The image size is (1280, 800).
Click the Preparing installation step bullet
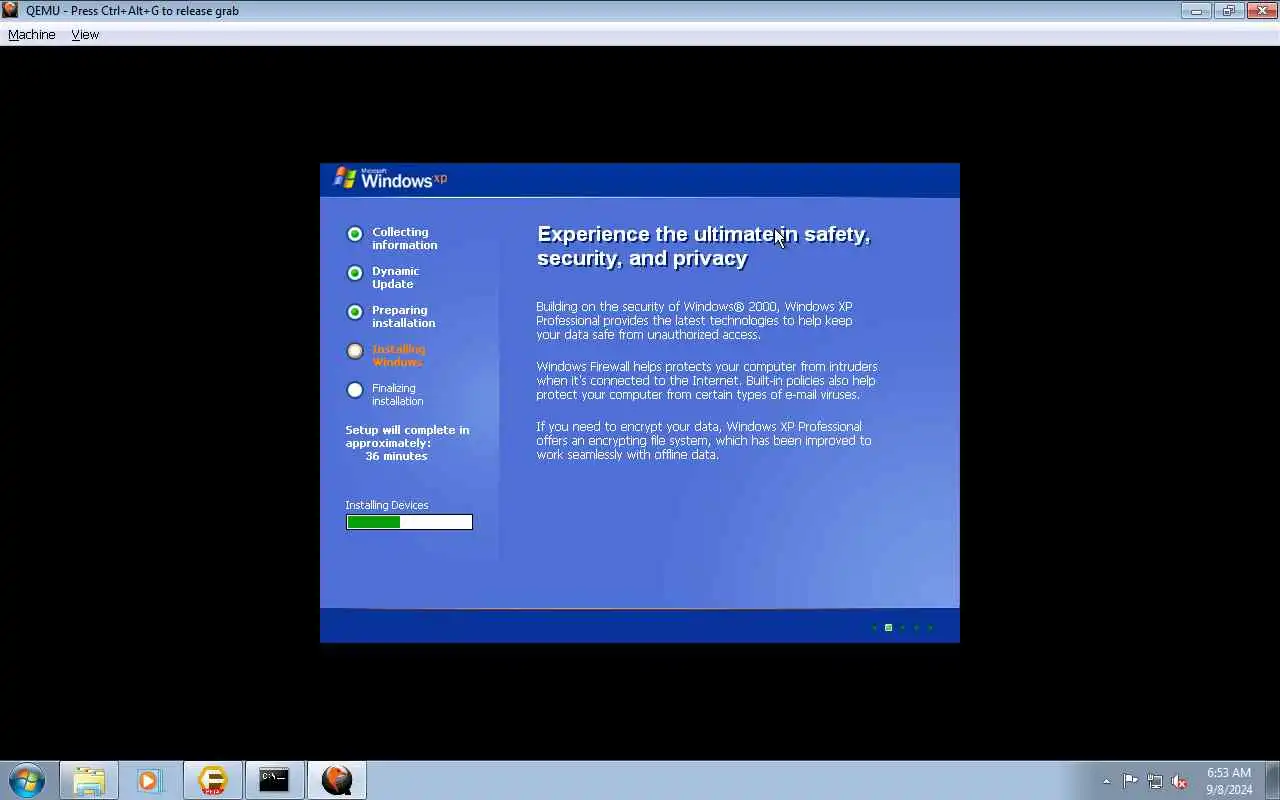click(355, 312)
